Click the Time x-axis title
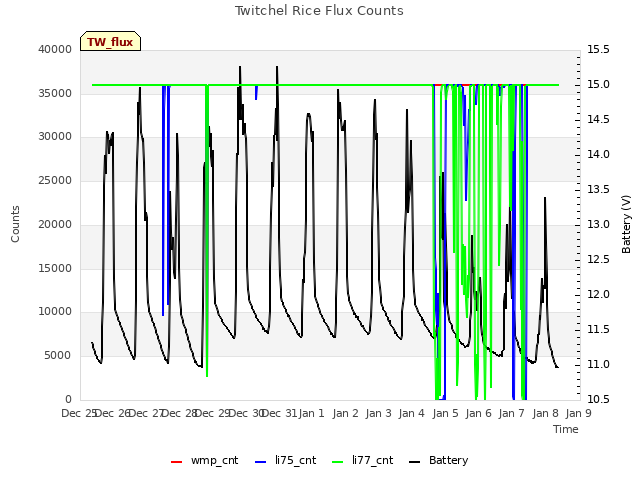Screen dimensions: 640x480 click(x=566, y=429)
